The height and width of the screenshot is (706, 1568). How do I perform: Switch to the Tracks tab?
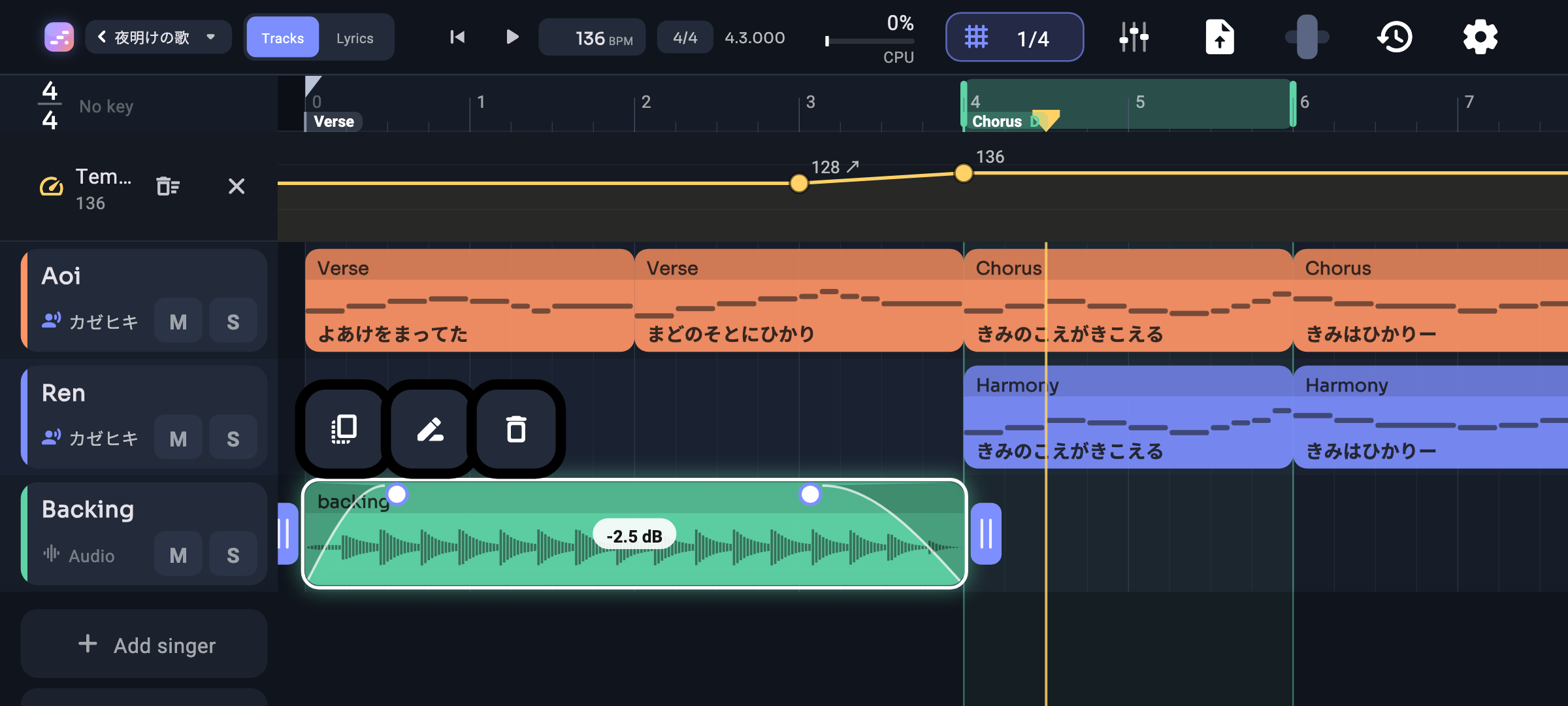pos(282,38)
